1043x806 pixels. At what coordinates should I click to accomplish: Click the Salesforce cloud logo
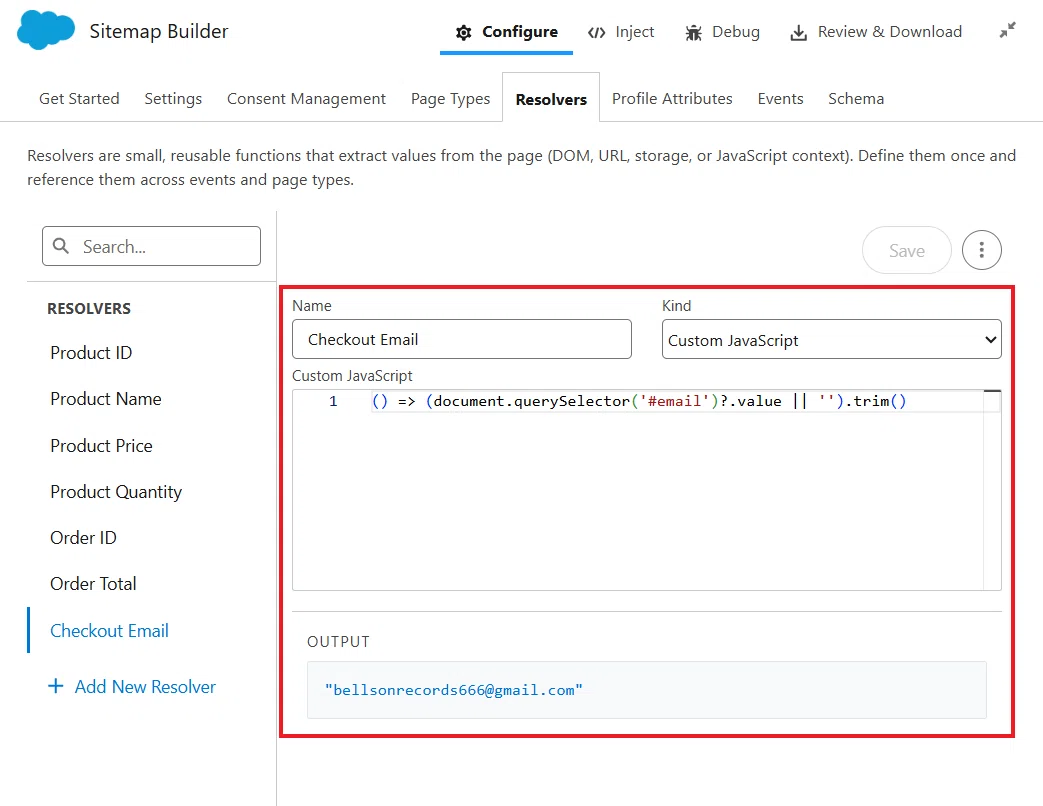pyautogui.click(x=46, y=31)
